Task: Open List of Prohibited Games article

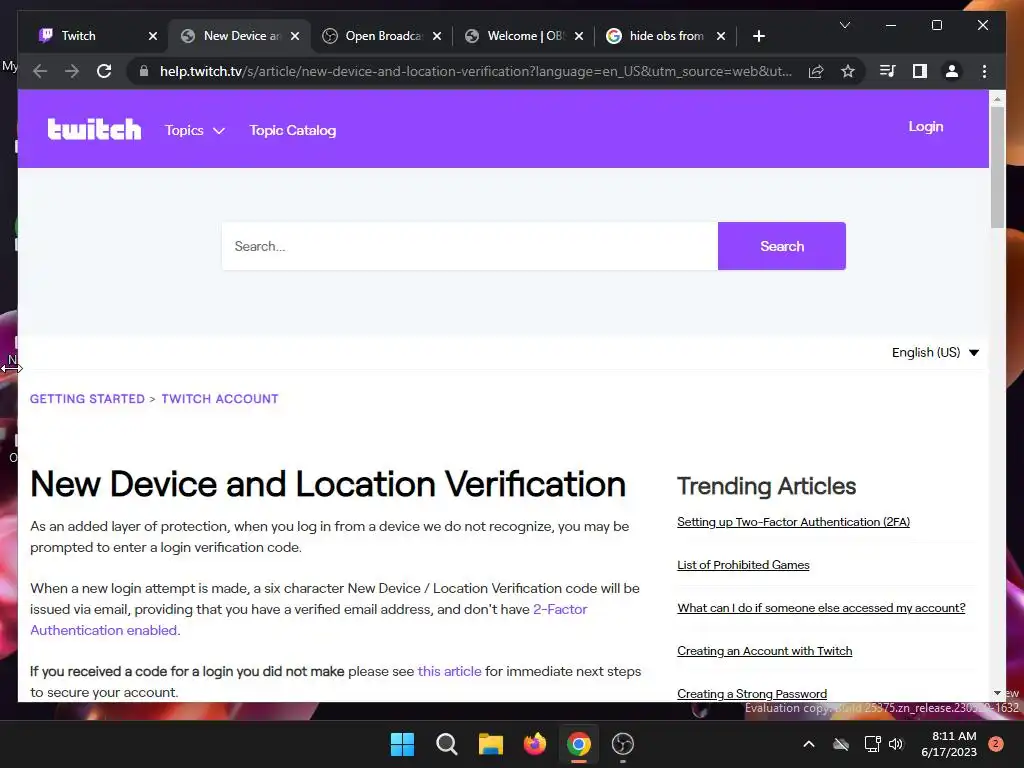Action: (743, 565)
